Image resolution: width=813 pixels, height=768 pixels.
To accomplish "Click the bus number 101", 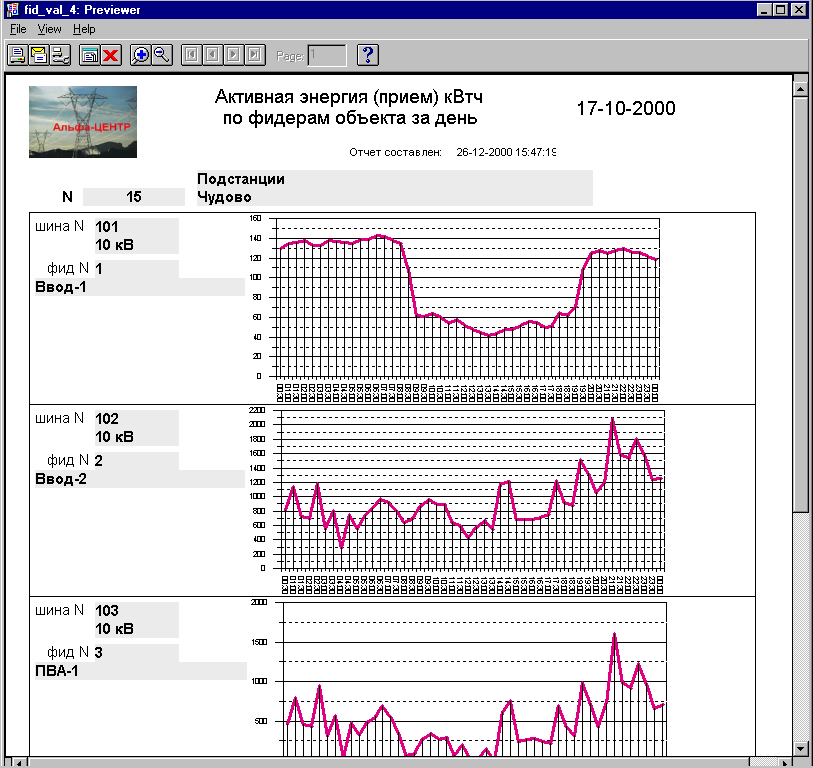I will point(107,227).
